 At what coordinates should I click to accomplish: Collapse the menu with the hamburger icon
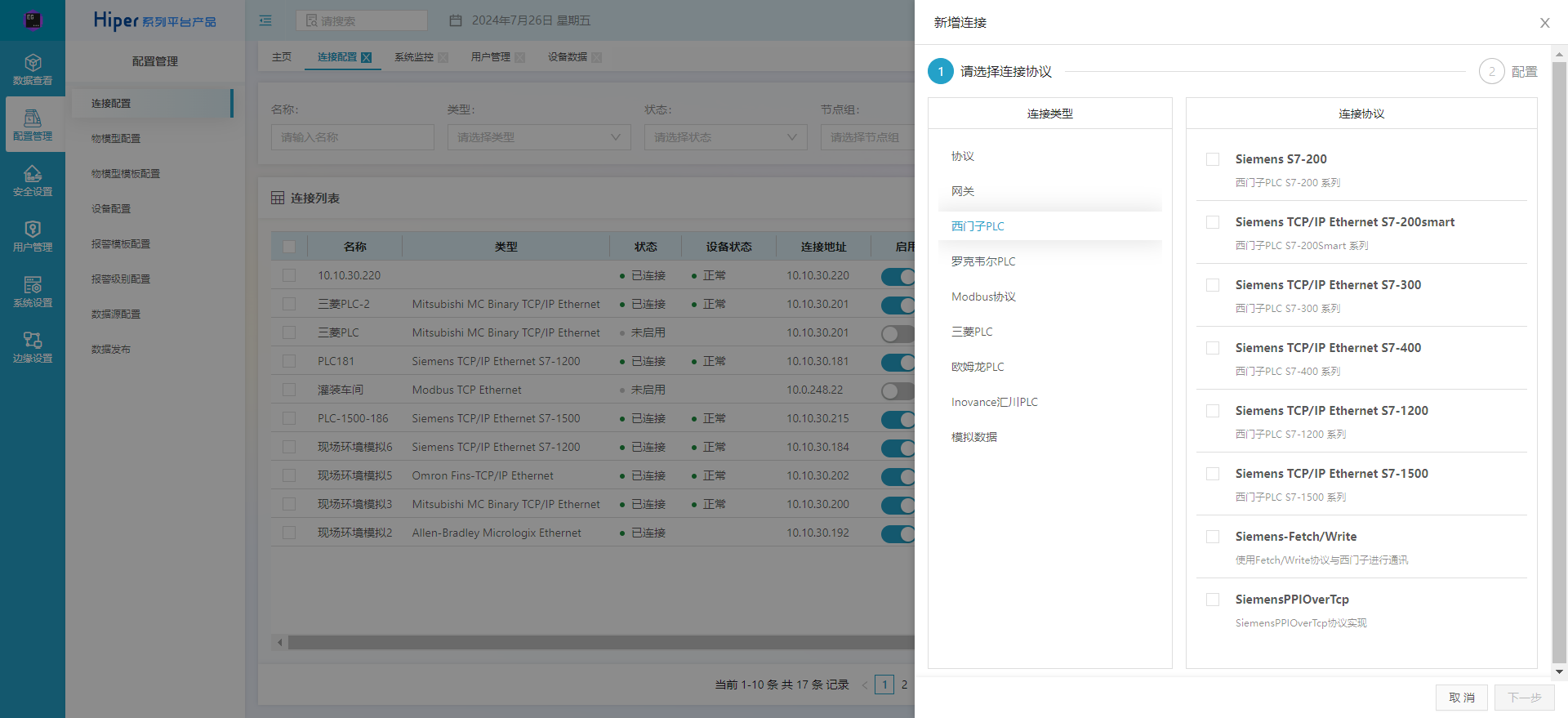265,20
